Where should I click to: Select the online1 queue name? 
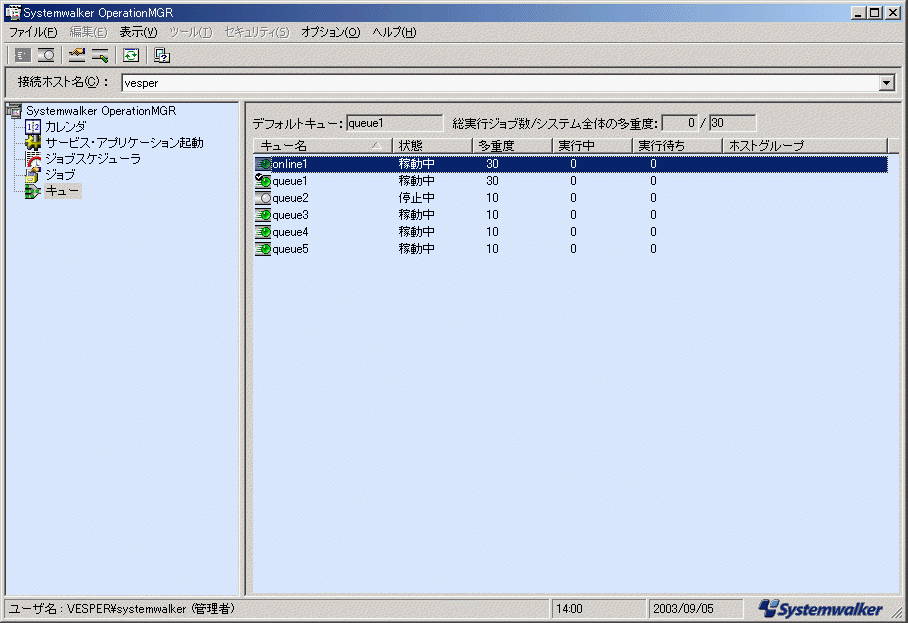[x=290, y=164]
